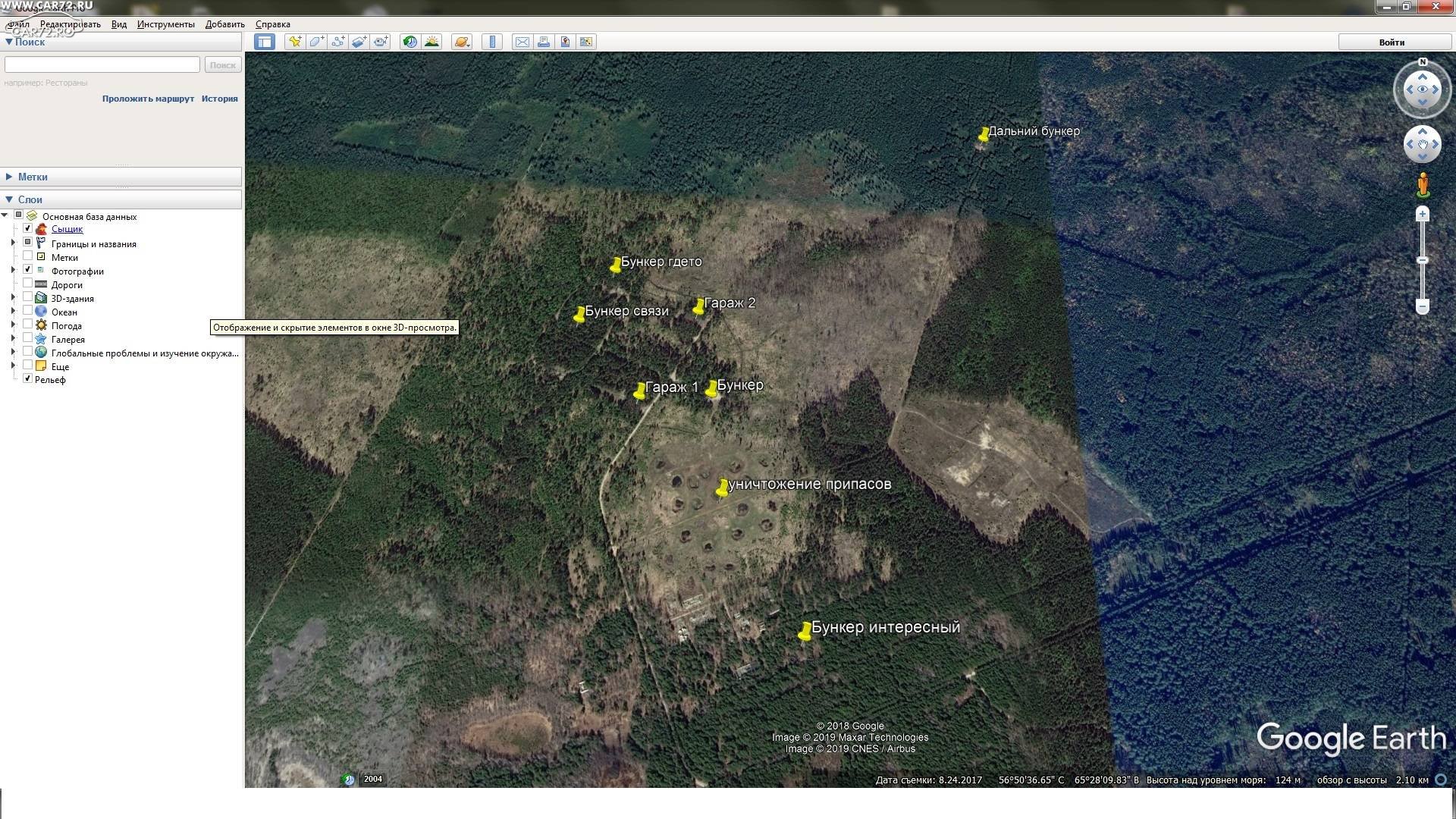Open the planet switcher dropdown icon

(x=462, y=42)
